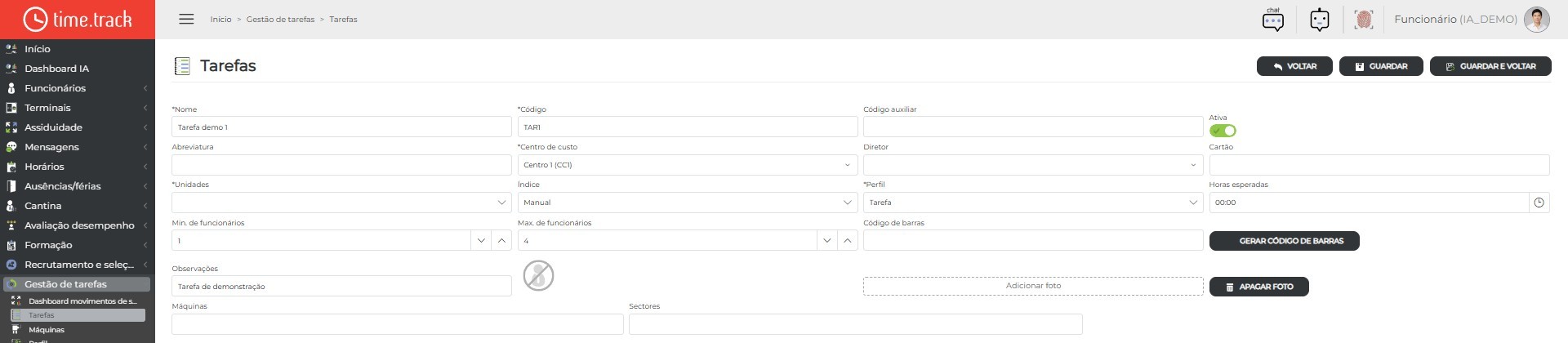This screenshot has width=1568, height=343.
Task: Expand the Mensagens sidebar menu
Action: click(77, 147)
